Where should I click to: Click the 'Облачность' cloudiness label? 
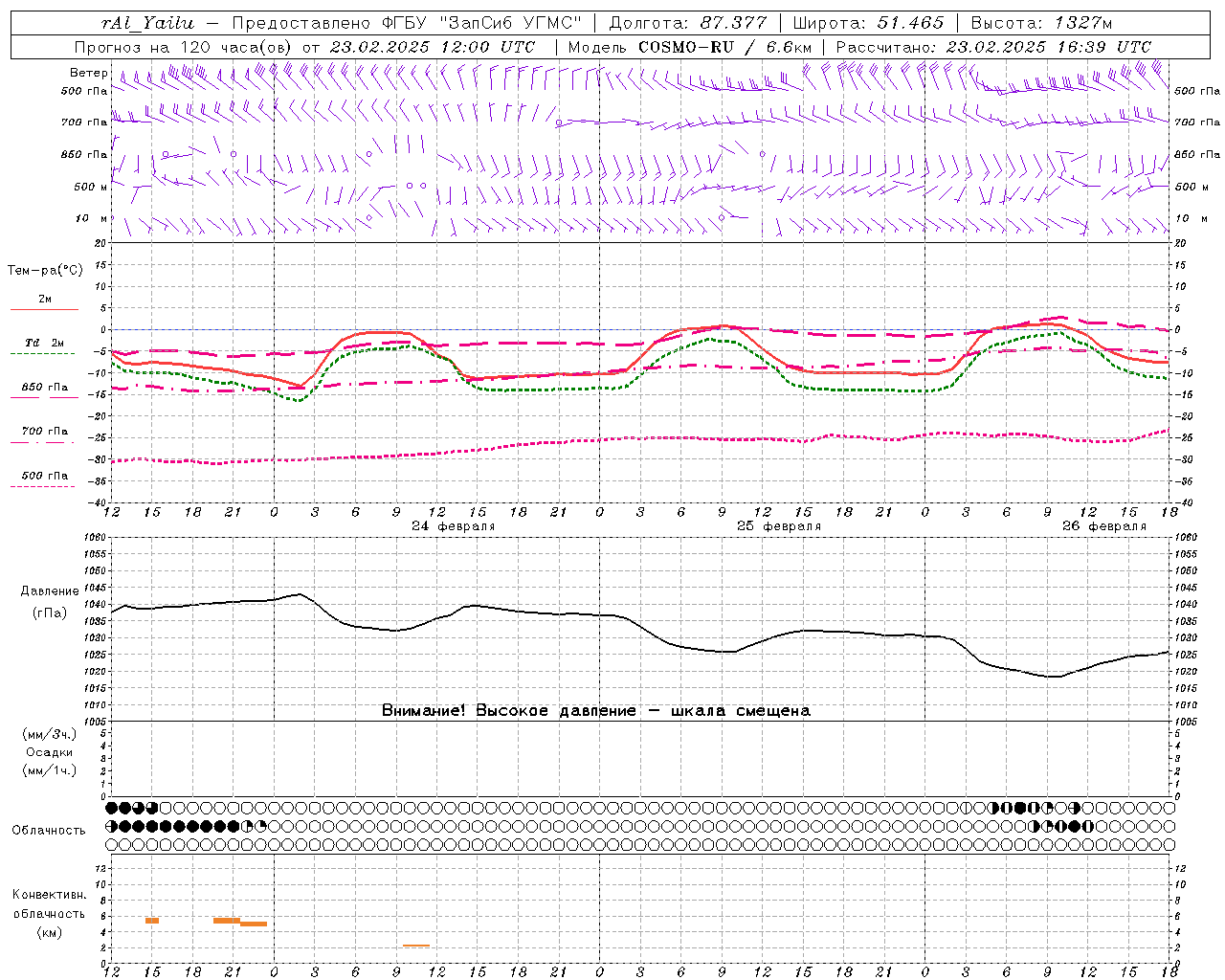(x=49, y=831)
